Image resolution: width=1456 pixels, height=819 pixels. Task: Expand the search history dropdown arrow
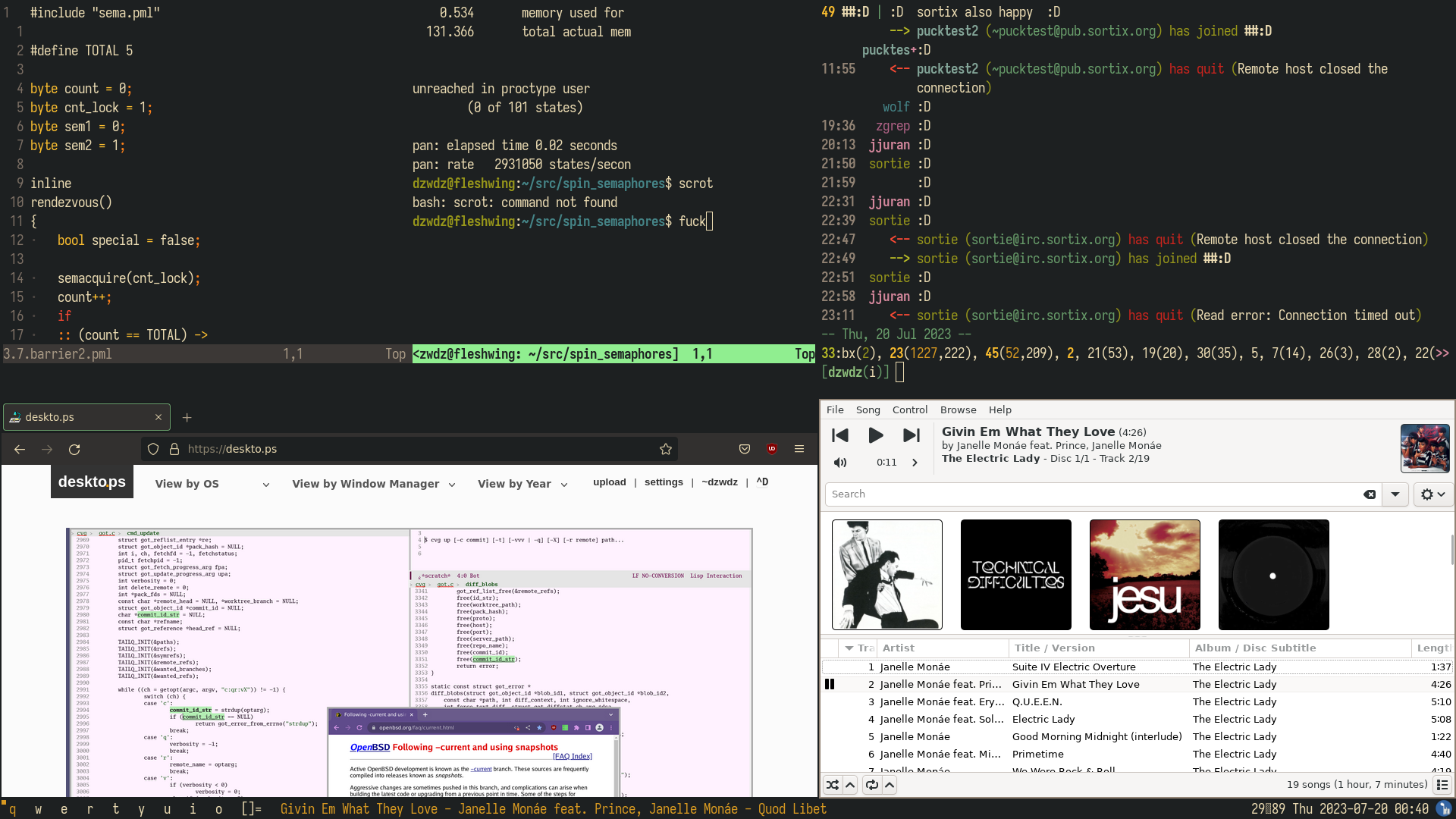click(x=1395, y=494)
